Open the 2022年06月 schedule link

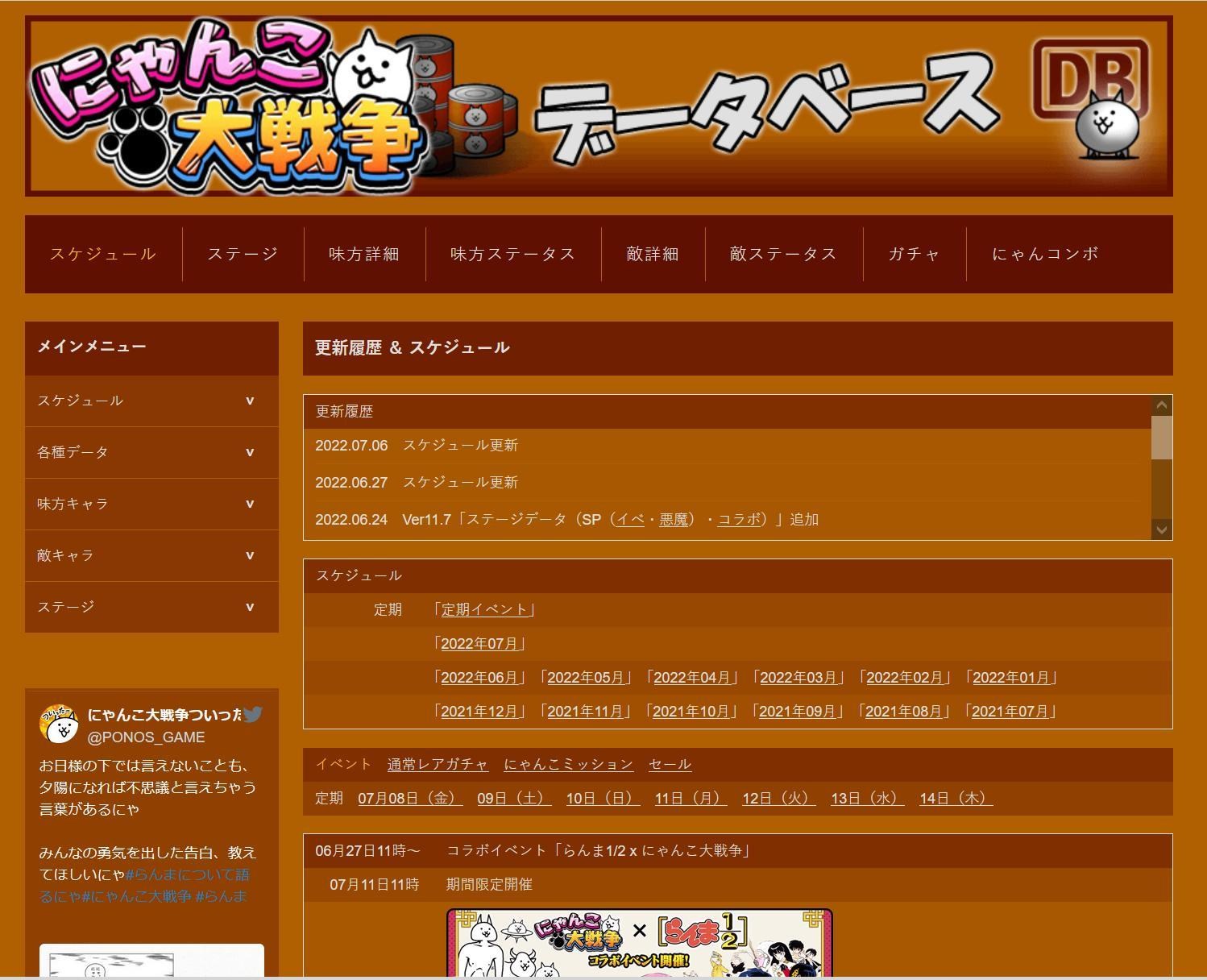point(479,678)
